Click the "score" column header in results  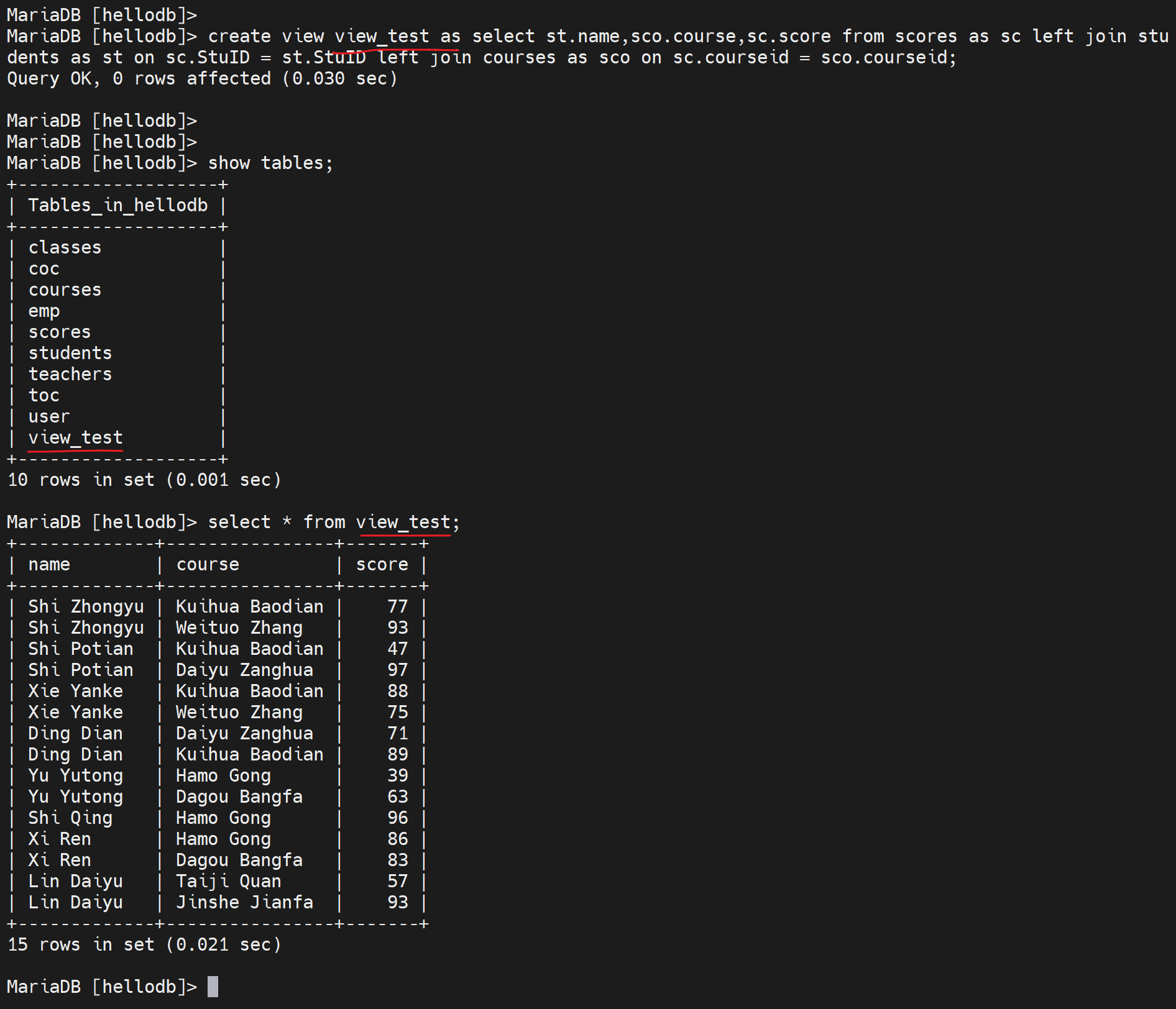click(x=382, y=565)
